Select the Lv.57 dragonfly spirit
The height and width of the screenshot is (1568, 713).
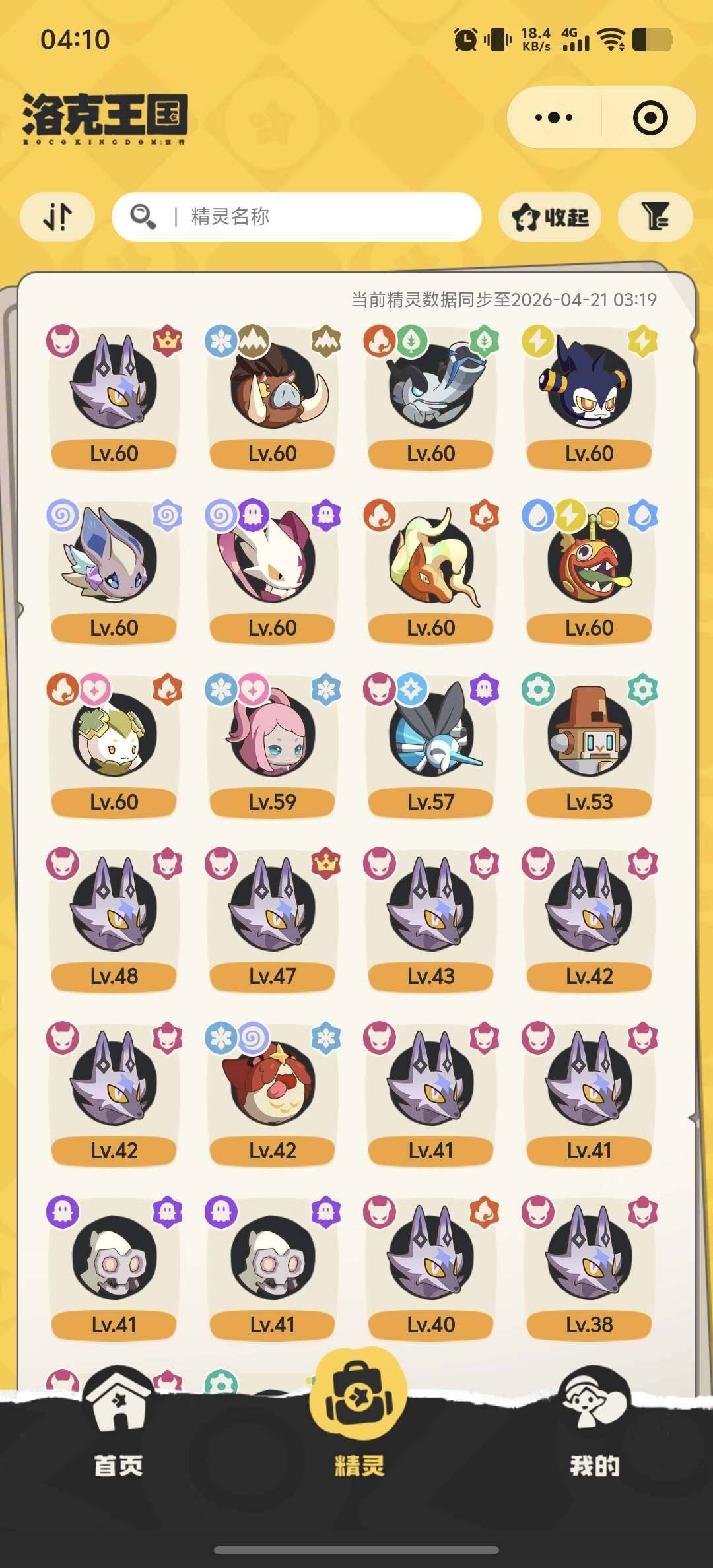(x=431, y=745)
